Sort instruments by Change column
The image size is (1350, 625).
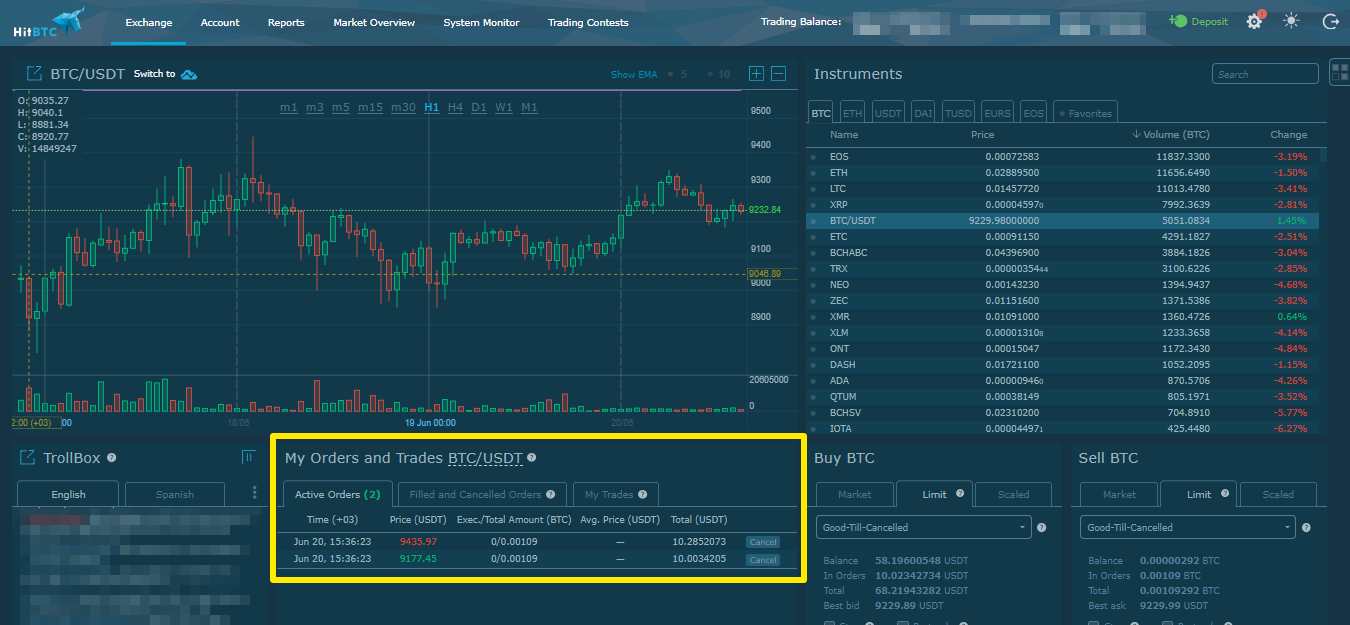(x=1288, y=134)
